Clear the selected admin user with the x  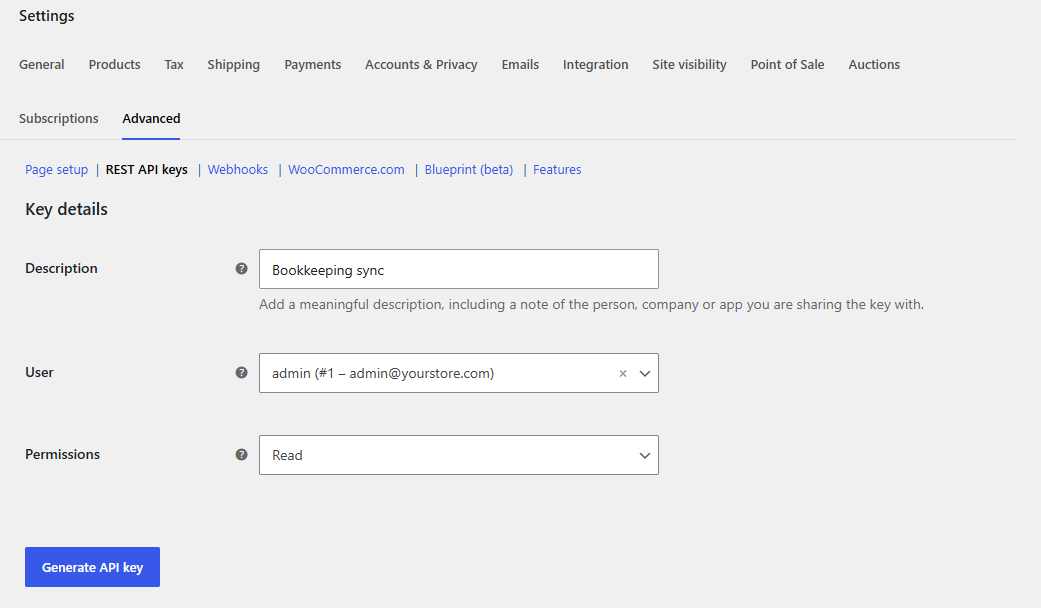click(x=623, y=374)
